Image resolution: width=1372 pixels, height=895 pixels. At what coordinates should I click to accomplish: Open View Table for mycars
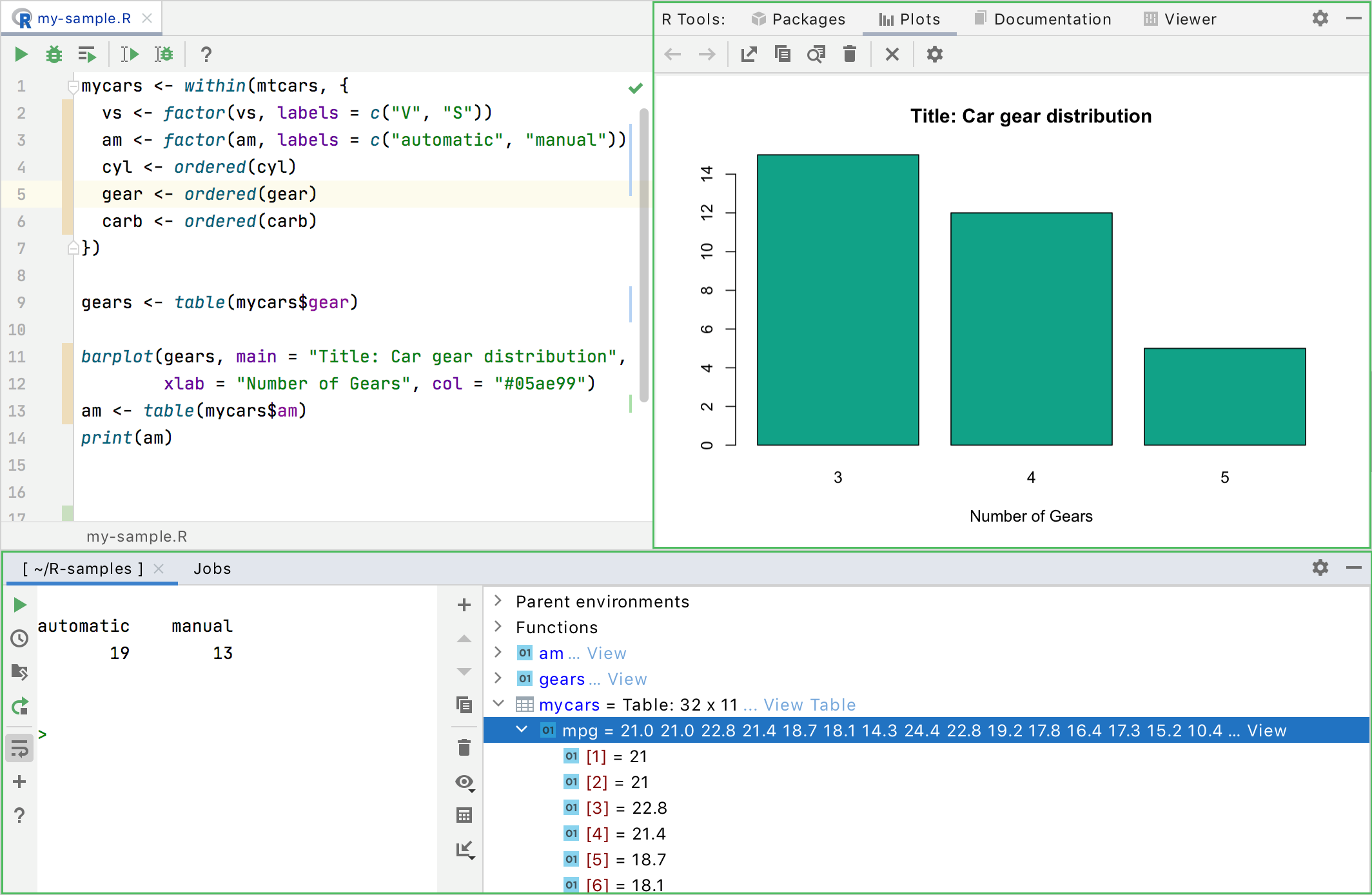pyautogui.click(x=809, y=705)
